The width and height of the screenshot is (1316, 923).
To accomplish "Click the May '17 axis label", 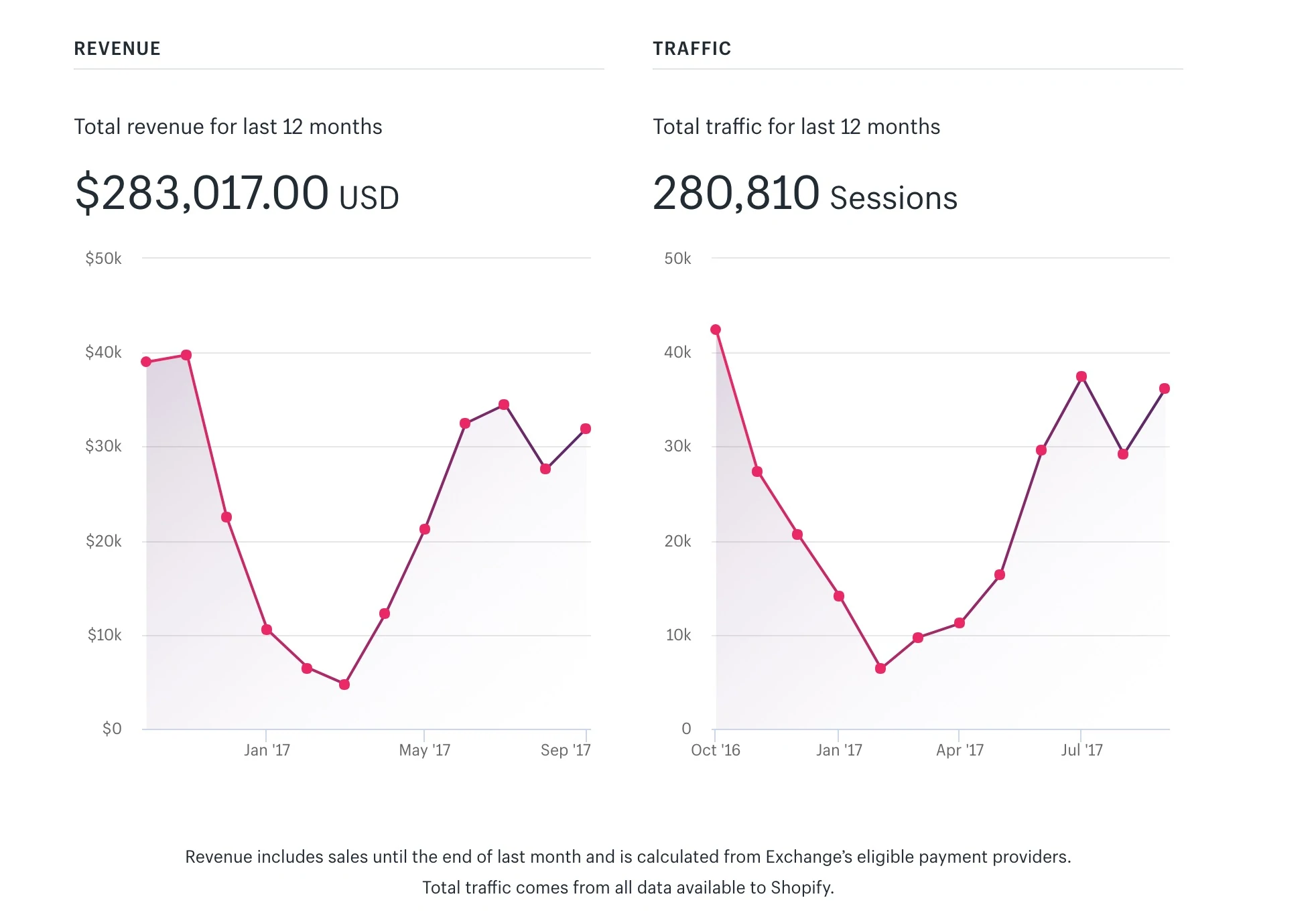I will [425, 750].
